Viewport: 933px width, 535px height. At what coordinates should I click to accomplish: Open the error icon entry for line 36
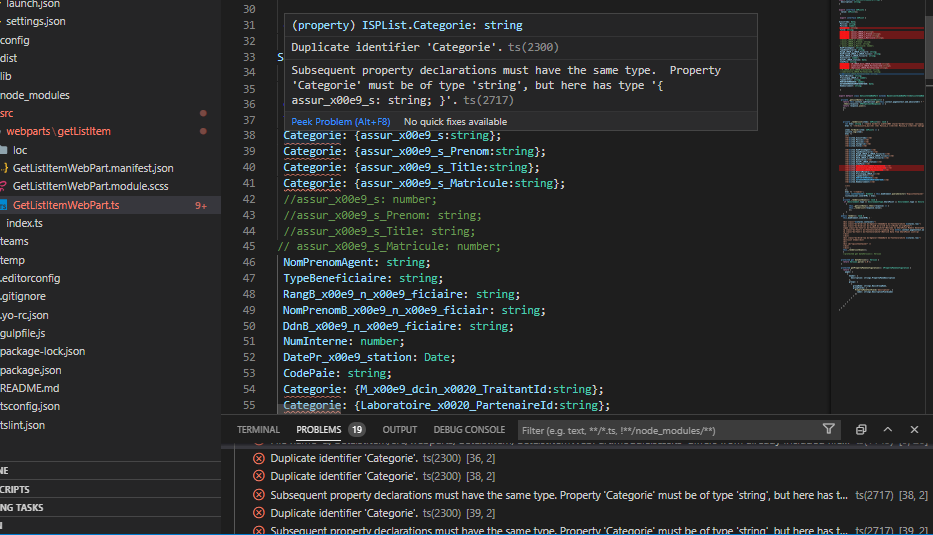(x=259, y=458)
